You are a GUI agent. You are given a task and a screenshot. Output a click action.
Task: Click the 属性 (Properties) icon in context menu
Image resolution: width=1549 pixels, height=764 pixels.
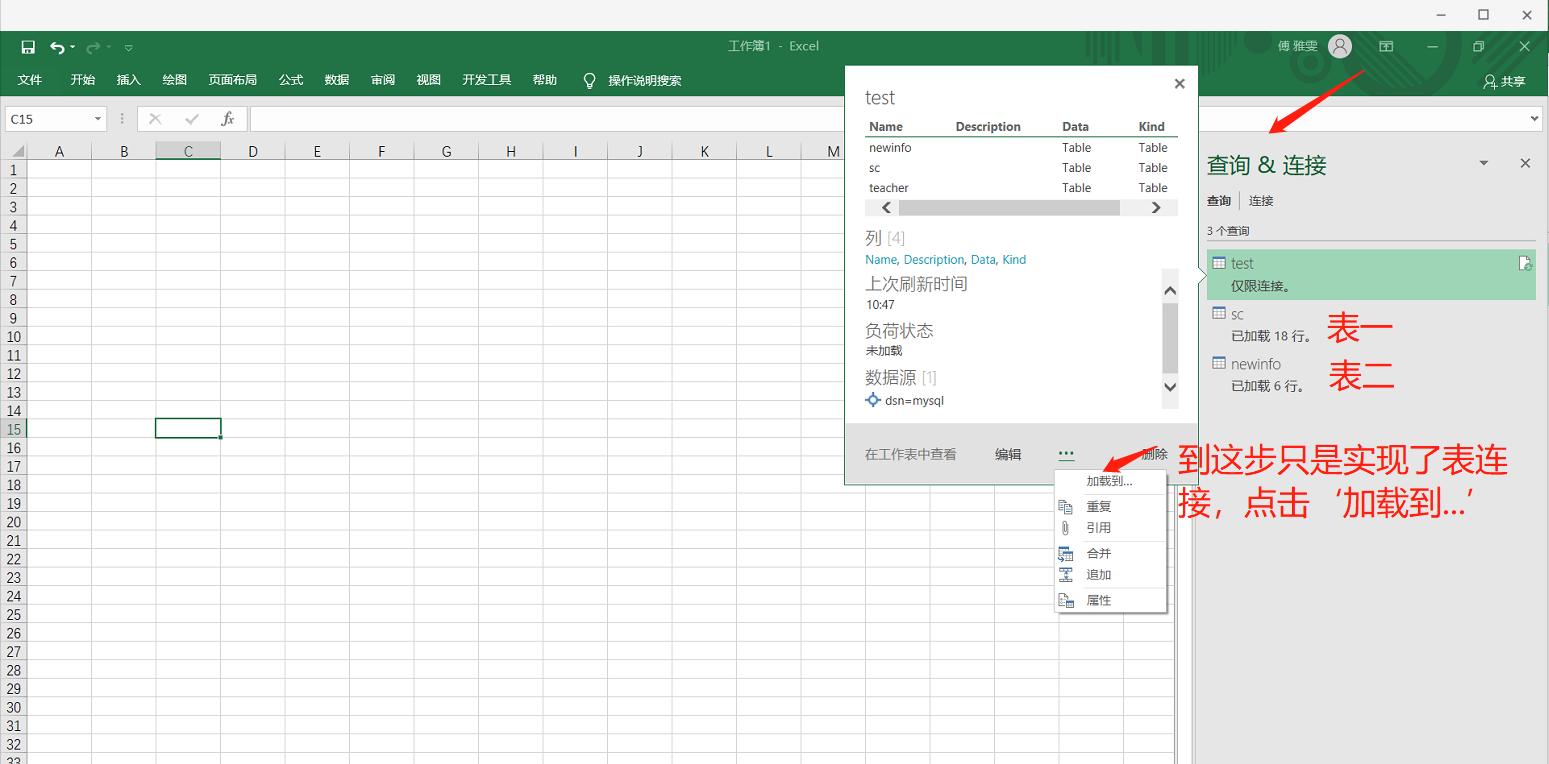point(1066,600)
